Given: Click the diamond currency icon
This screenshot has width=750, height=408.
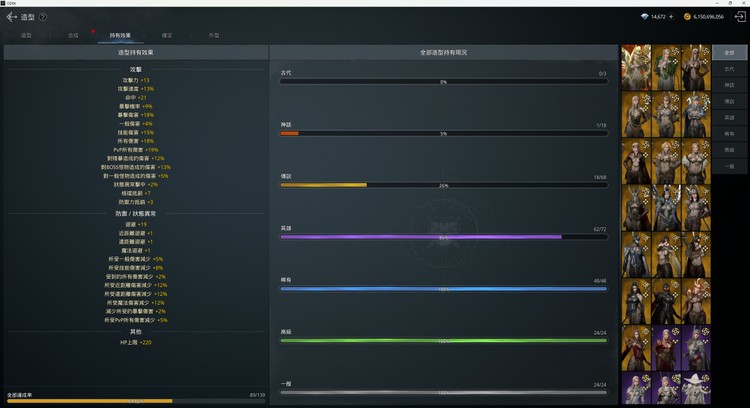Looking at the screenshot, I should pos(643,17).
